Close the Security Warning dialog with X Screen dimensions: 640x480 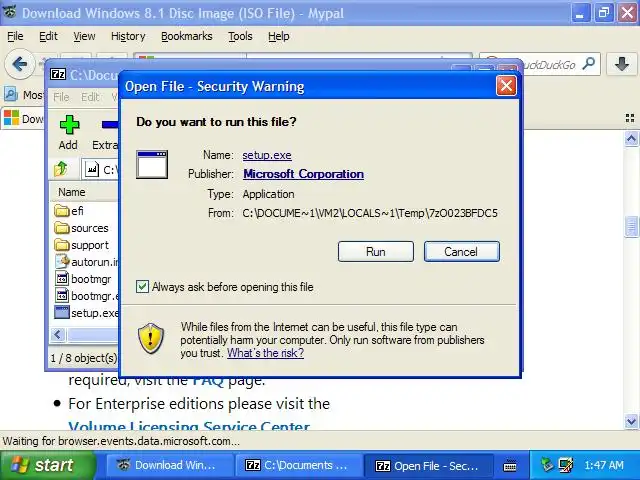click(x=506, y=86)
